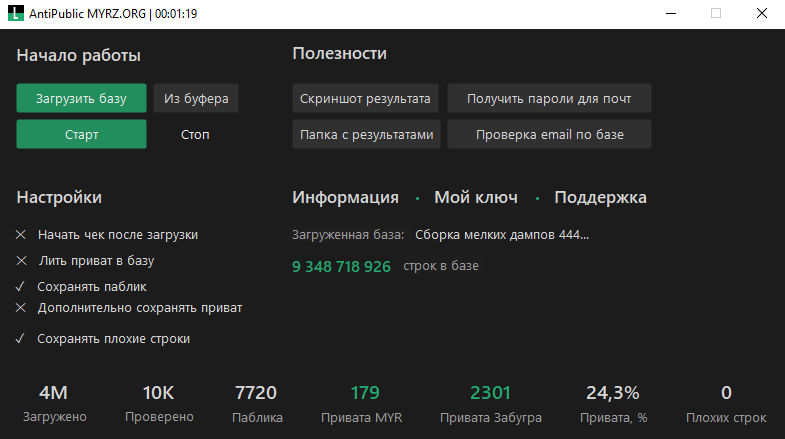This screenshot has width=785, height=439.
Task: Close the AntiPublic window
Action: (x=761, y=14)
